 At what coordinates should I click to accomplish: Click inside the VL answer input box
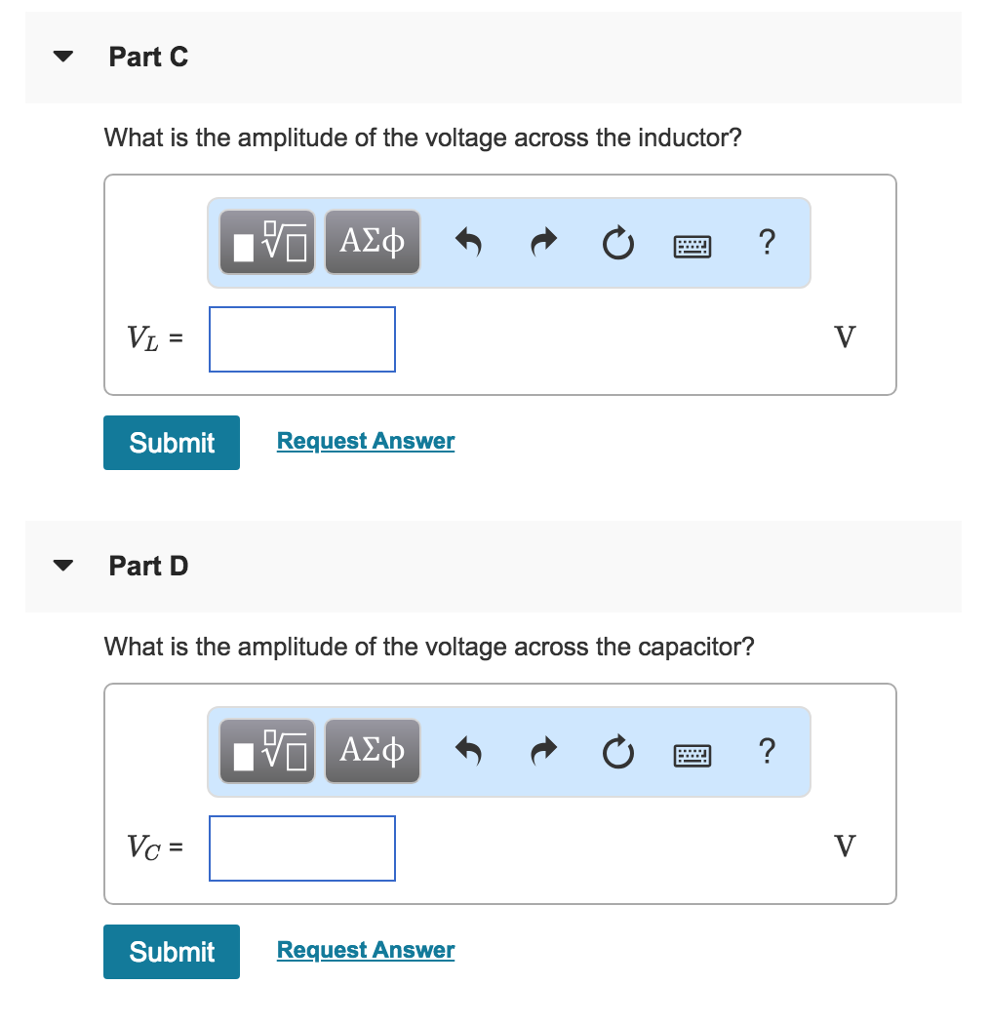tap(301, 339)
